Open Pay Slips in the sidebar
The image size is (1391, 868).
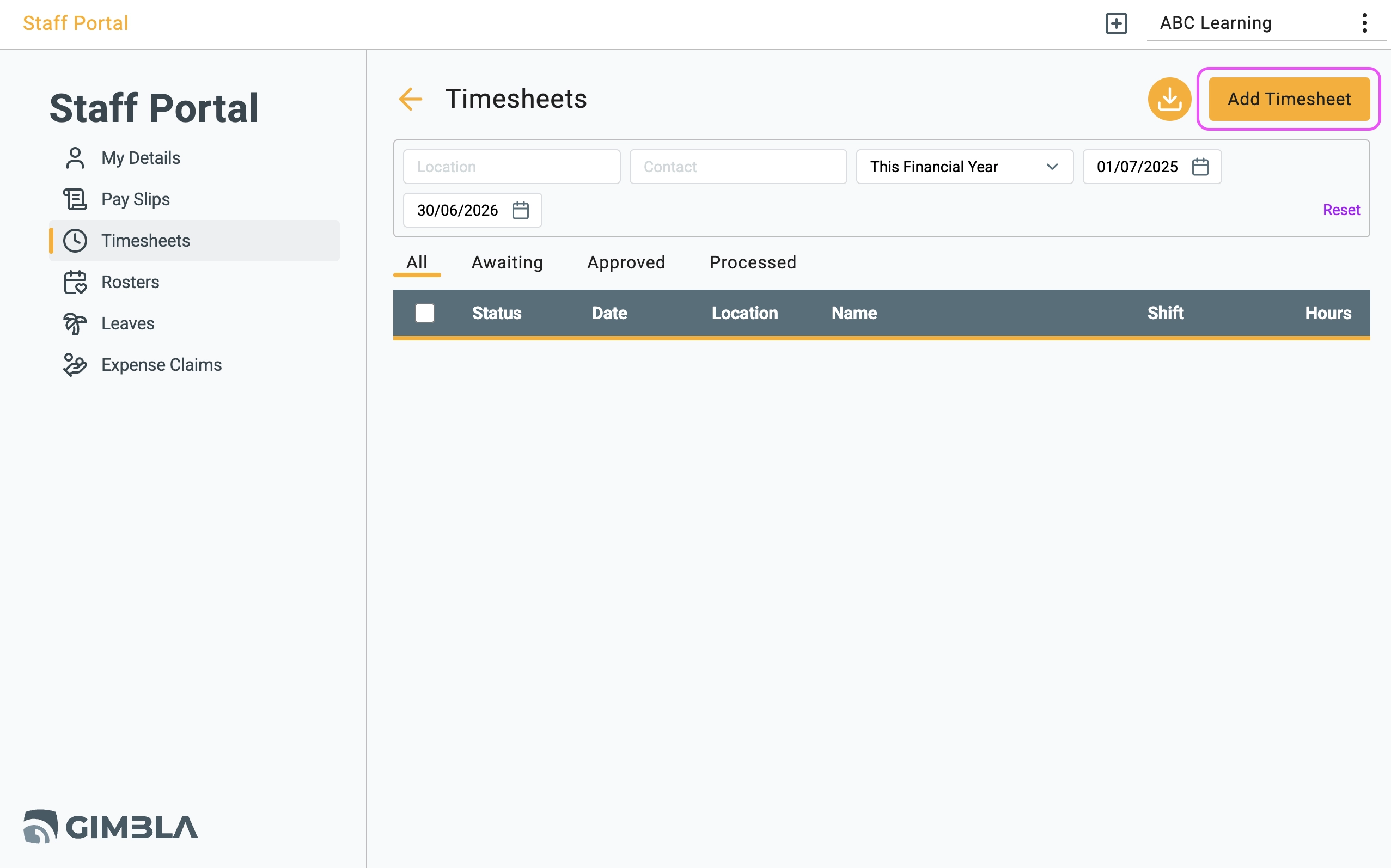[x=194, y=199]
